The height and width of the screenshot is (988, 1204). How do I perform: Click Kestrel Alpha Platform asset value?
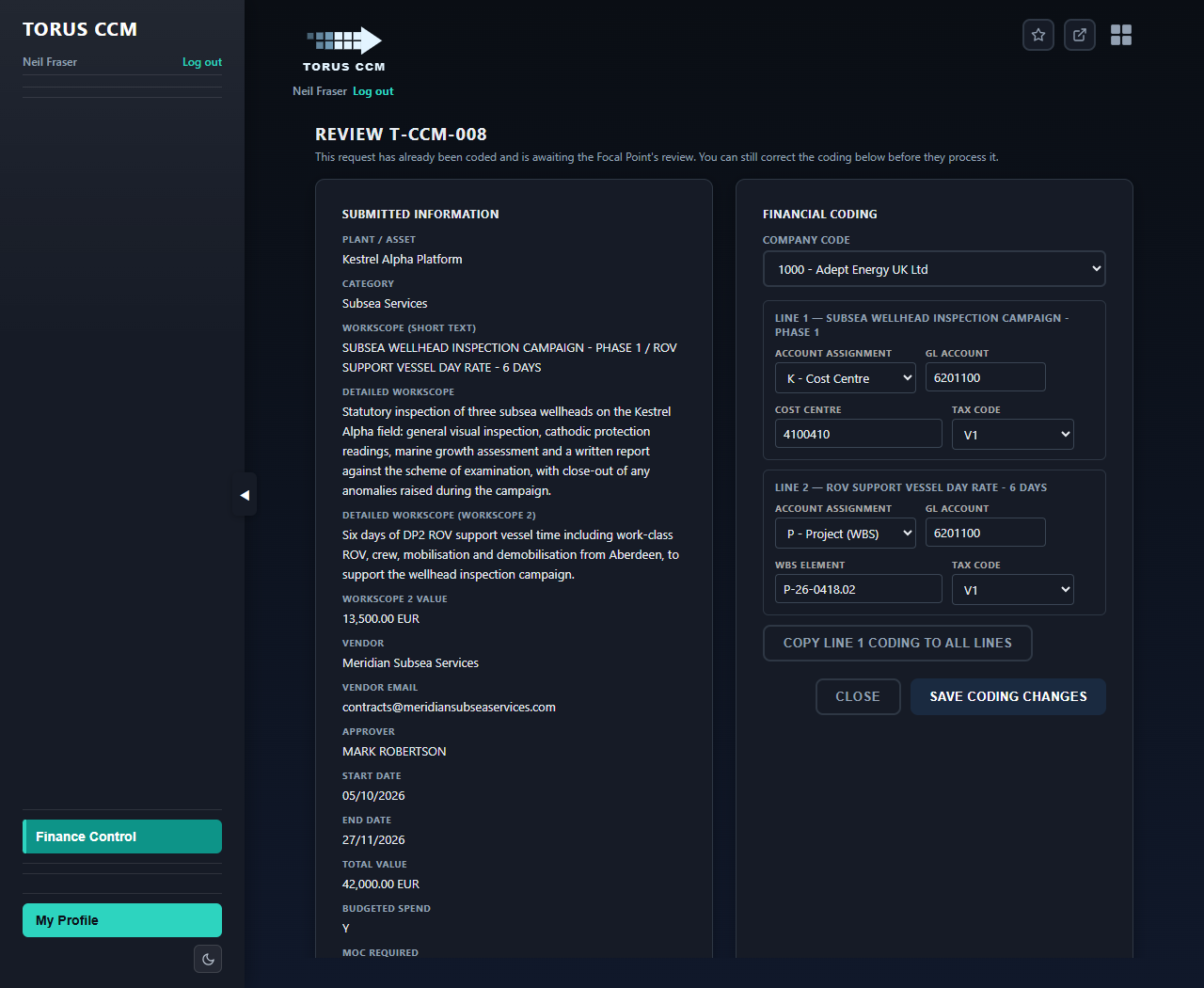pyautogui.click(x=403, y=259)
